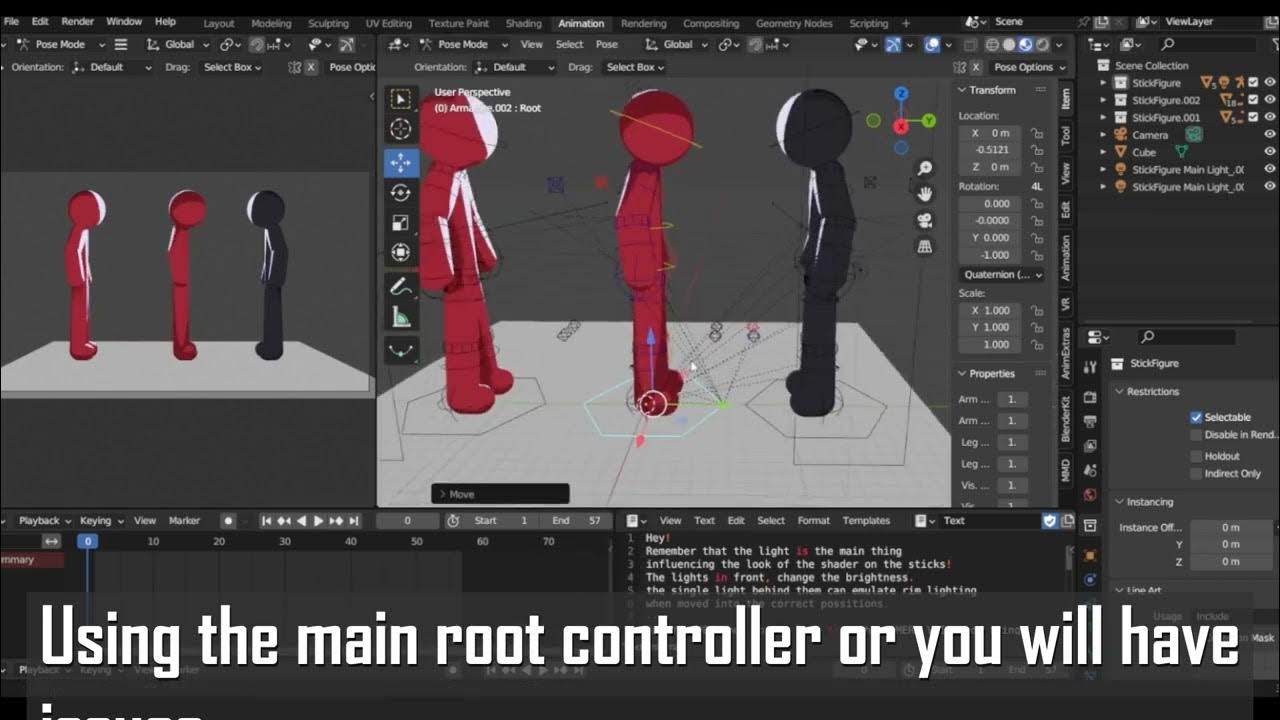Image resolution: width=1280 pixels, height=720 pixels.
Task: Click the red X axis on navigation gizmo
Action: pyautogui.click(x=901, y=126)
